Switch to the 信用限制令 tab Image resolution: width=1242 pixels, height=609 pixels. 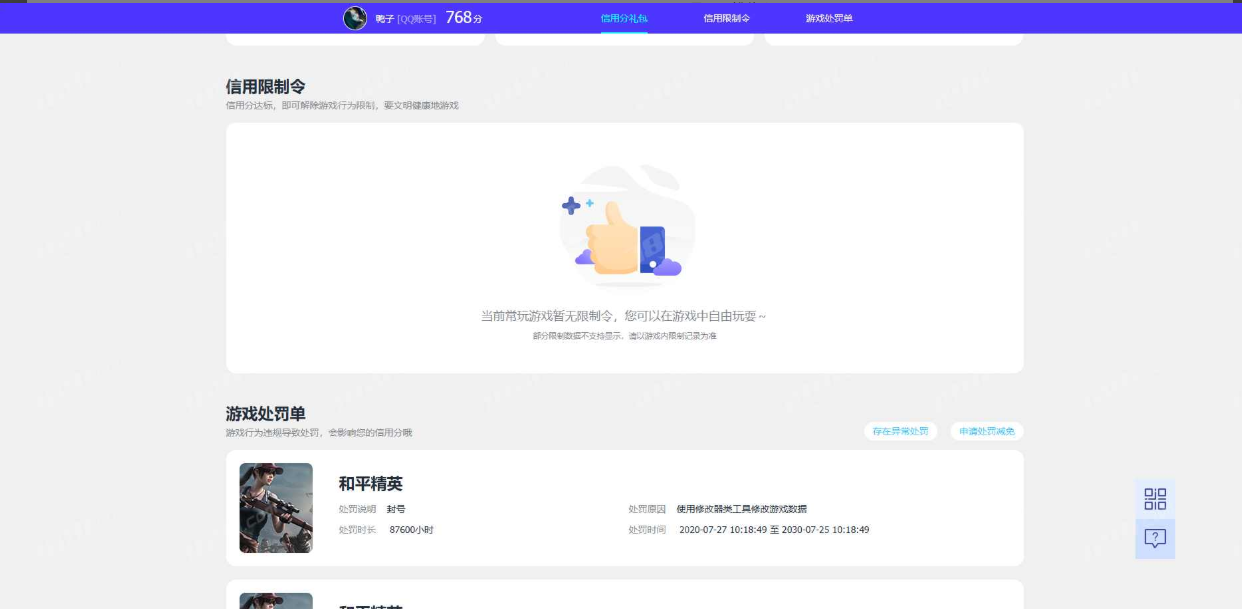click(x=727, y=18)
